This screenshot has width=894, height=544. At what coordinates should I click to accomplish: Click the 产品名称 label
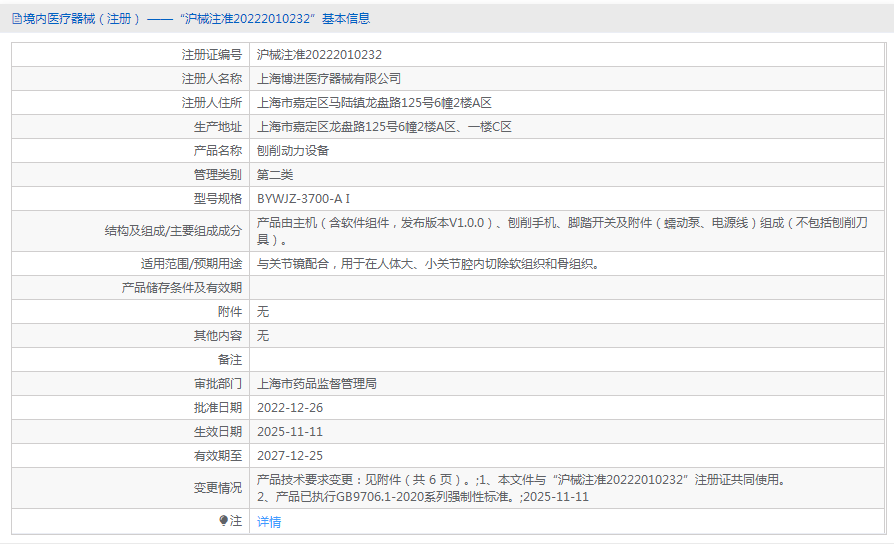point(218,151)
